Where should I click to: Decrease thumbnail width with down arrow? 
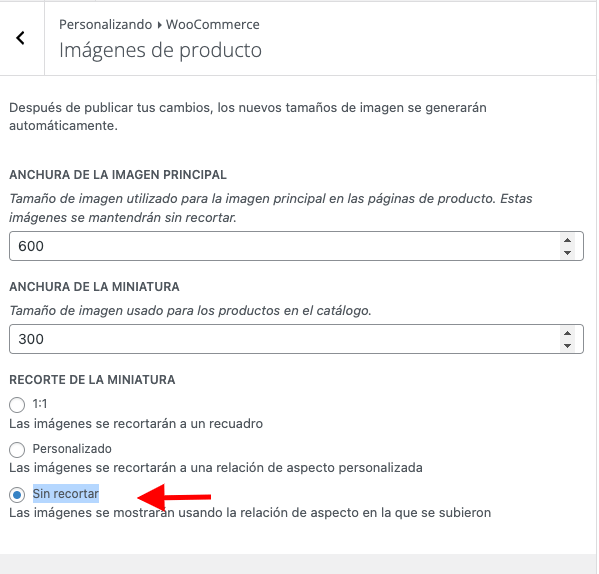(x=567, y=346)
